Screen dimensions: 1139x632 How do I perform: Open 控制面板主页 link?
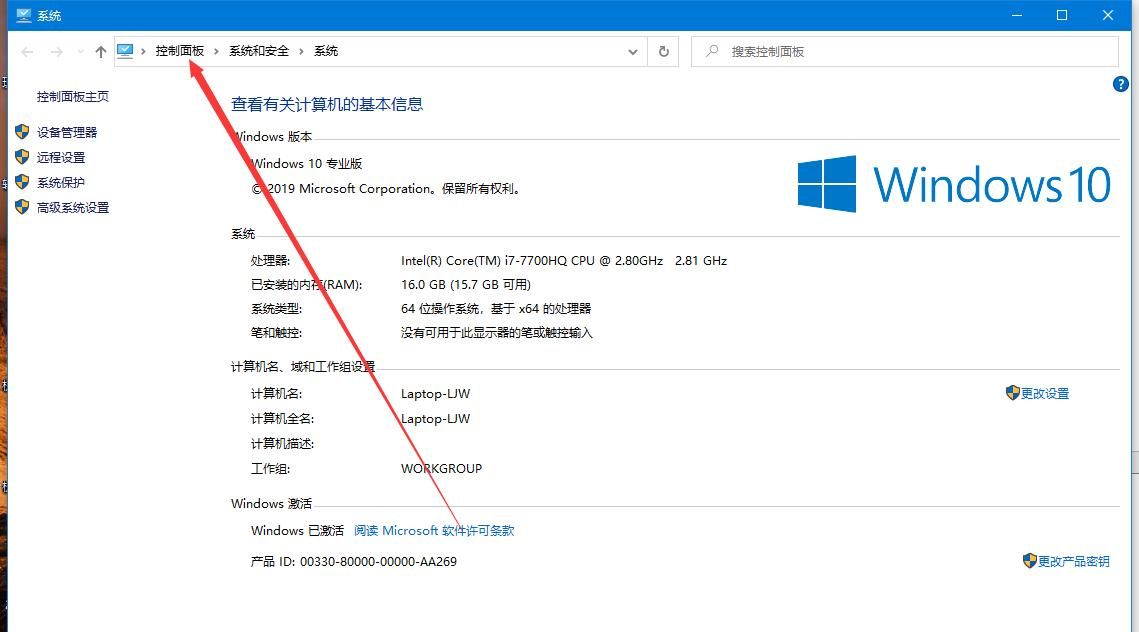[73, 97]
